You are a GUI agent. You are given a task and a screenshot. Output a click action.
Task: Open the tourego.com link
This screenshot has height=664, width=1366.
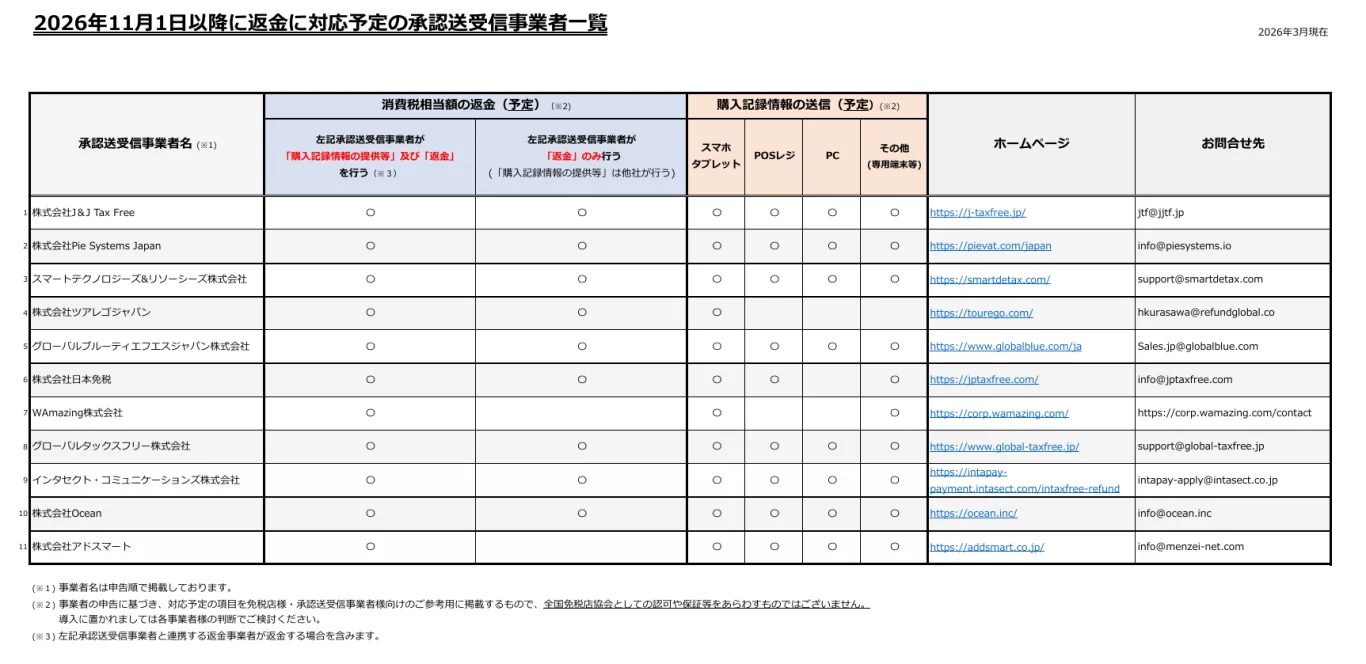click(x=981, y=313)
